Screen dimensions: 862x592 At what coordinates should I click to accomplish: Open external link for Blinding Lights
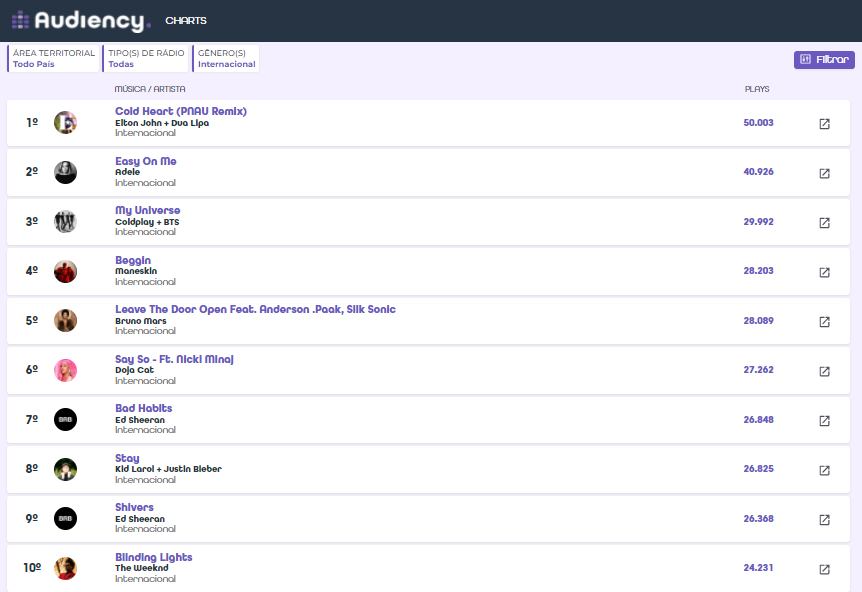(824, 569)
